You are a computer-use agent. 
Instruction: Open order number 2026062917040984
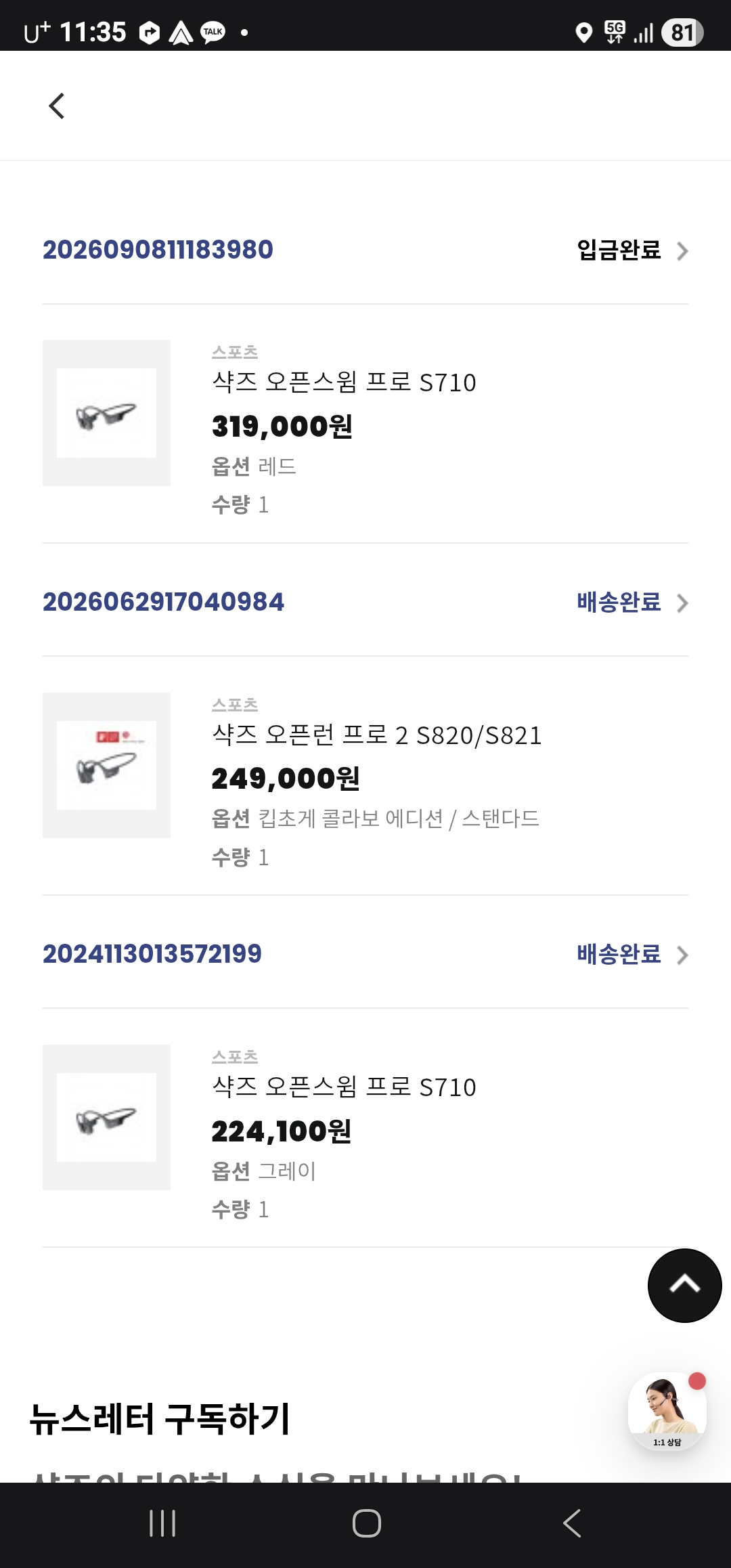point(163,602)
